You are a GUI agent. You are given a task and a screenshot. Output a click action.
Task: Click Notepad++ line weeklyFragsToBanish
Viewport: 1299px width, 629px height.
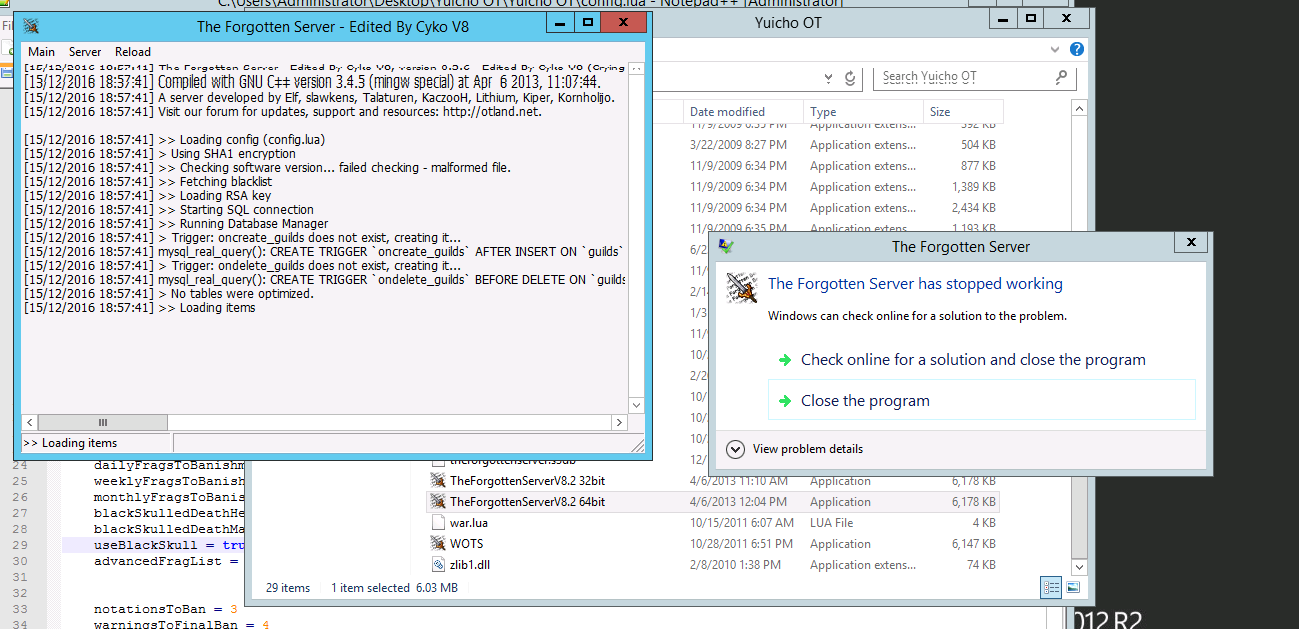point(169,481)
